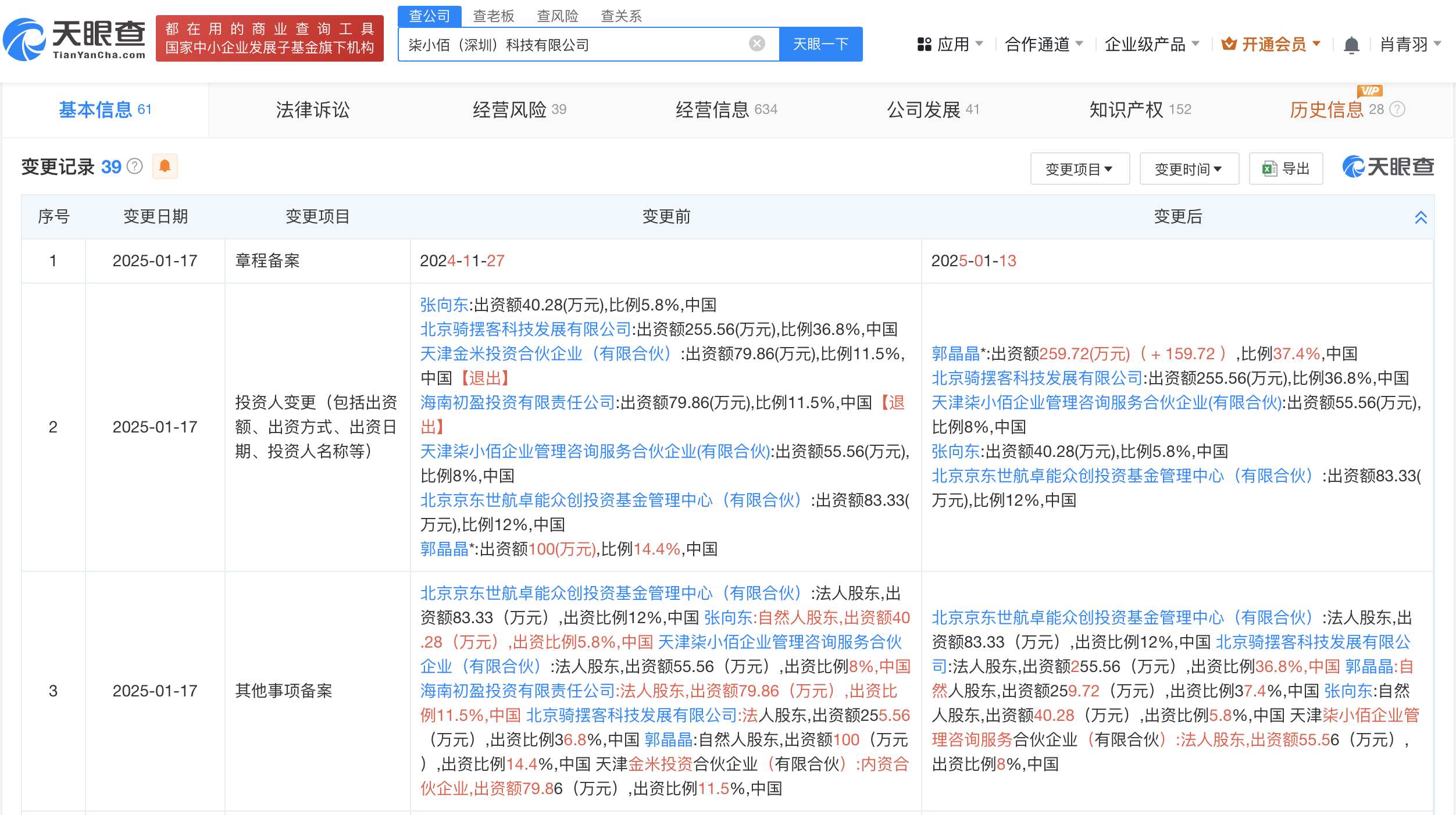The image size is (1456, 815).
Task: Switch to 公司发展 tab
Action: click(x=933, y=109)
